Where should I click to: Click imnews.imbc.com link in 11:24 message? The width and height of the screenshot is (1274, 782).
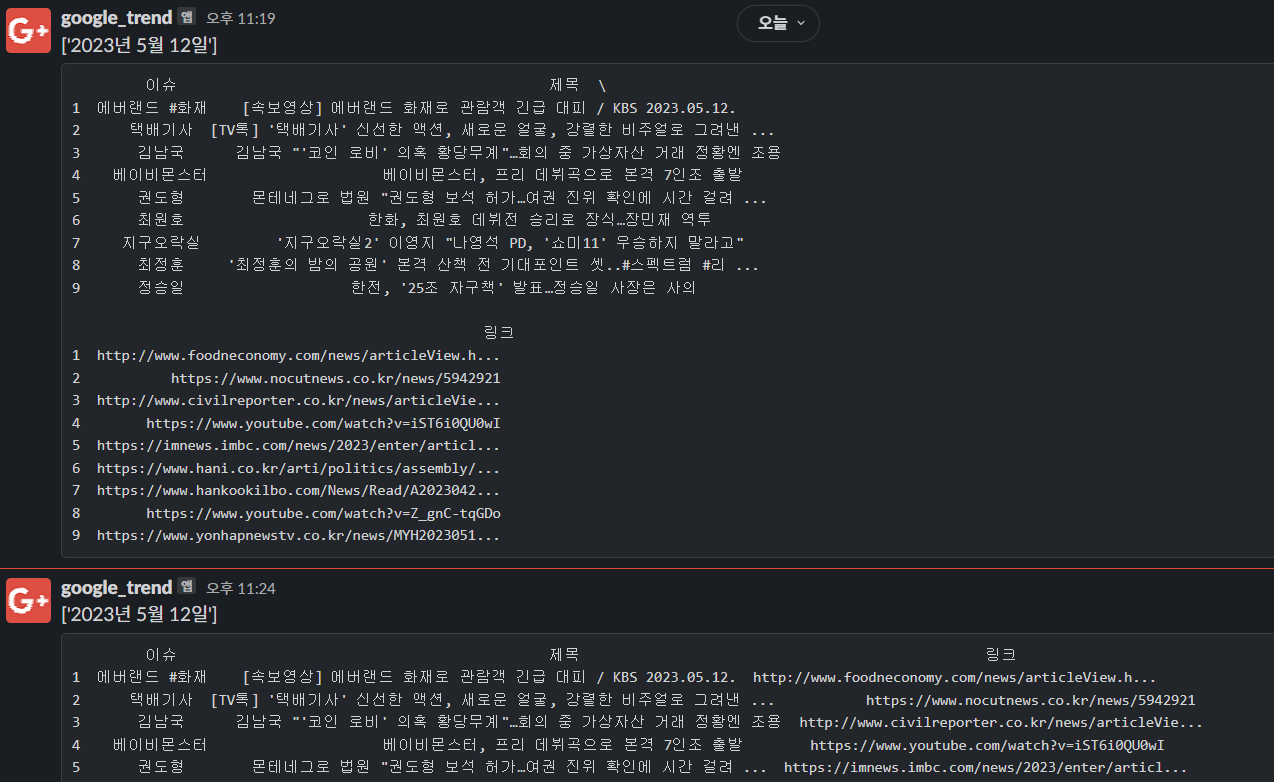985,767
